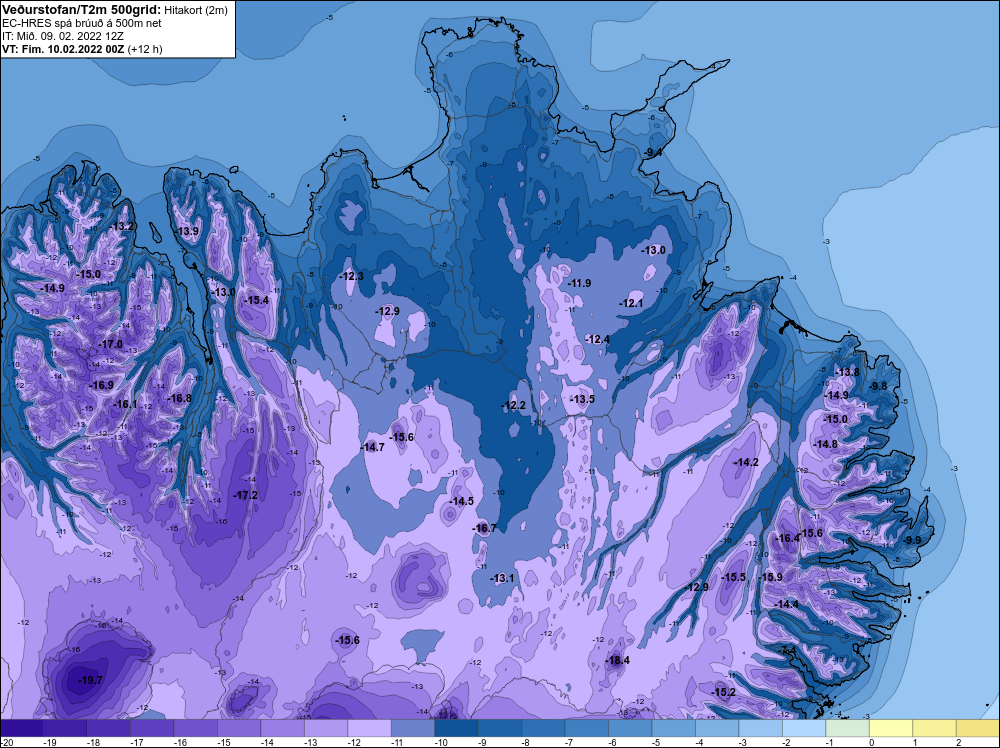Click the -18.4 temperature label
Viewport: 1000px width, 748px height.
pos(617,660)
